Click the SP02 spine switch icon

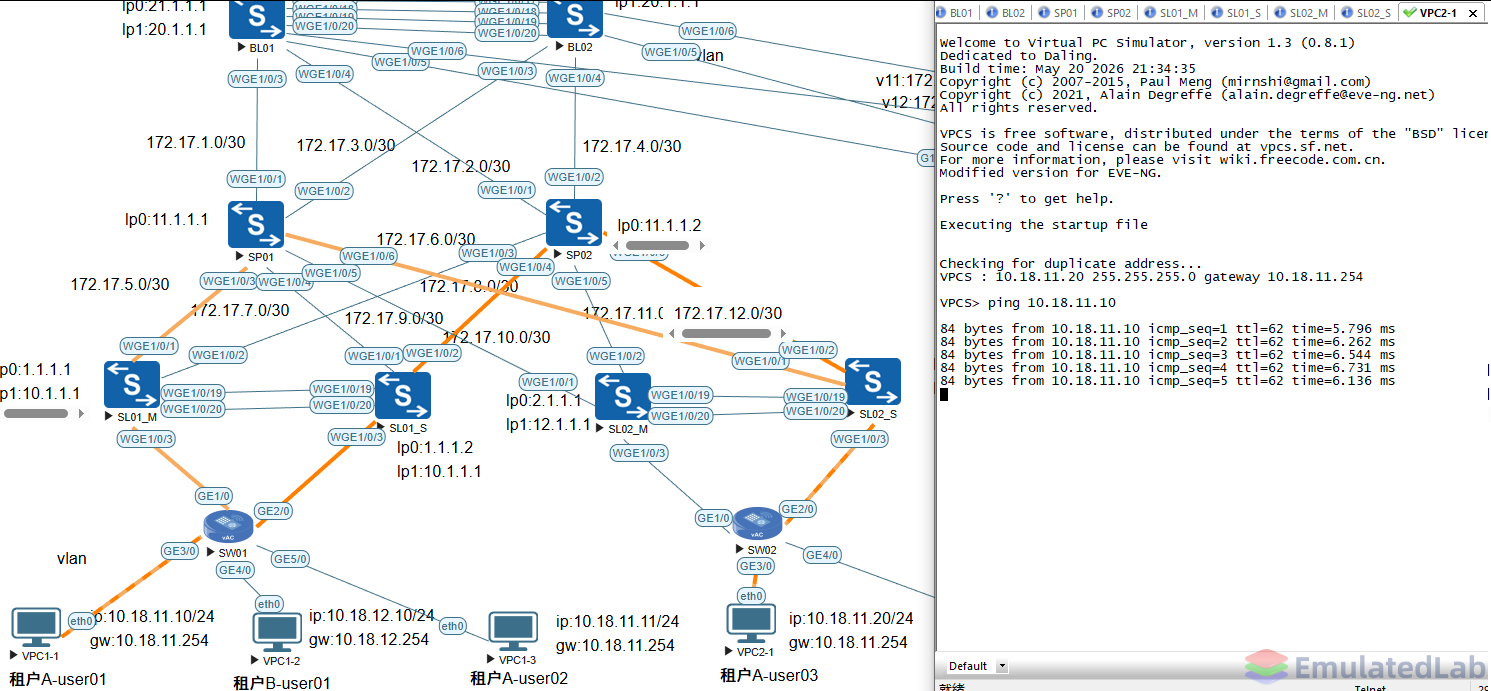[574, 223]
